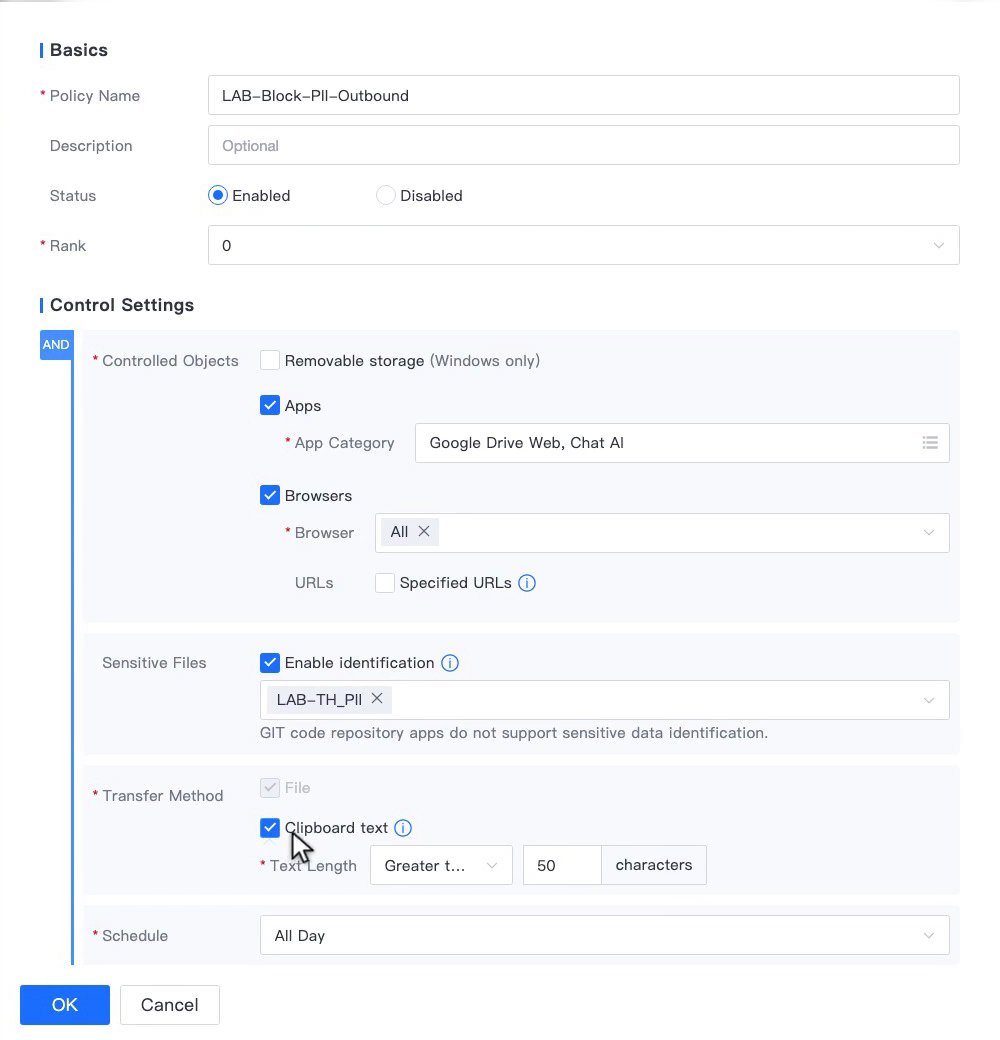Click the Basics section heading

tap(78, 50)
